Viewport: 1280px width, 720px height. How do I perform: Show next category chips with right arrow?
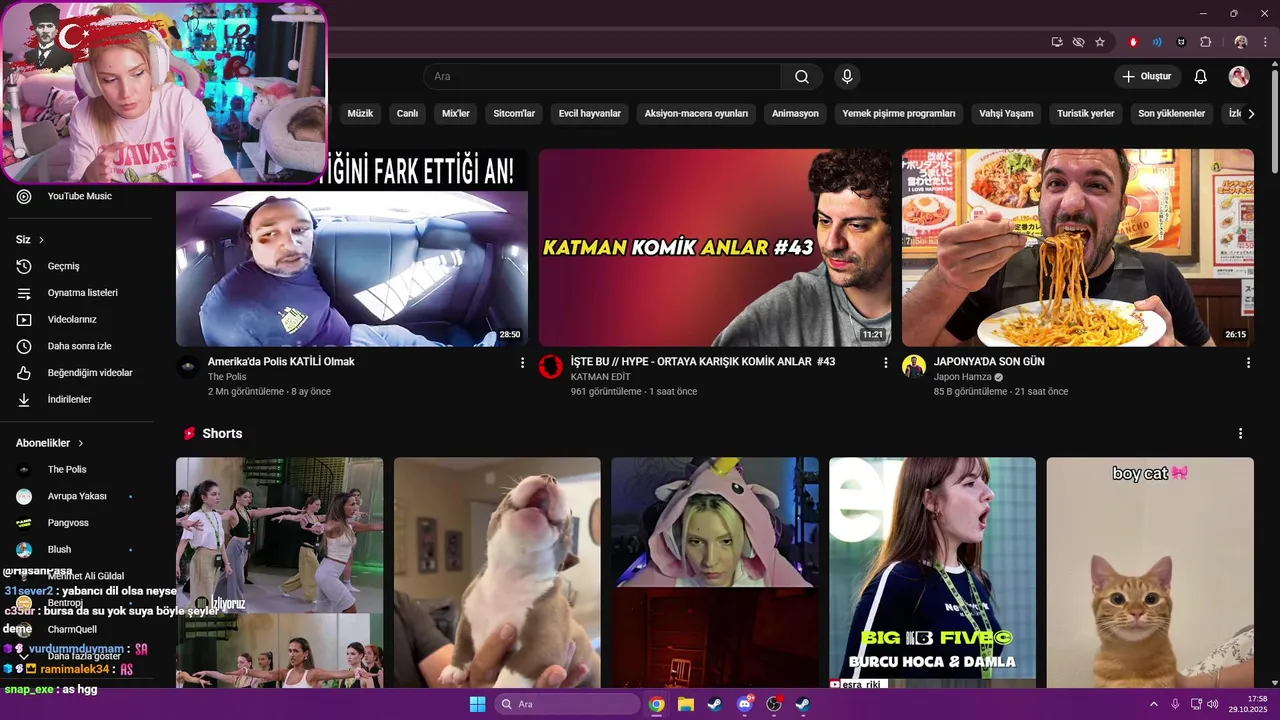pos(1250,114)
